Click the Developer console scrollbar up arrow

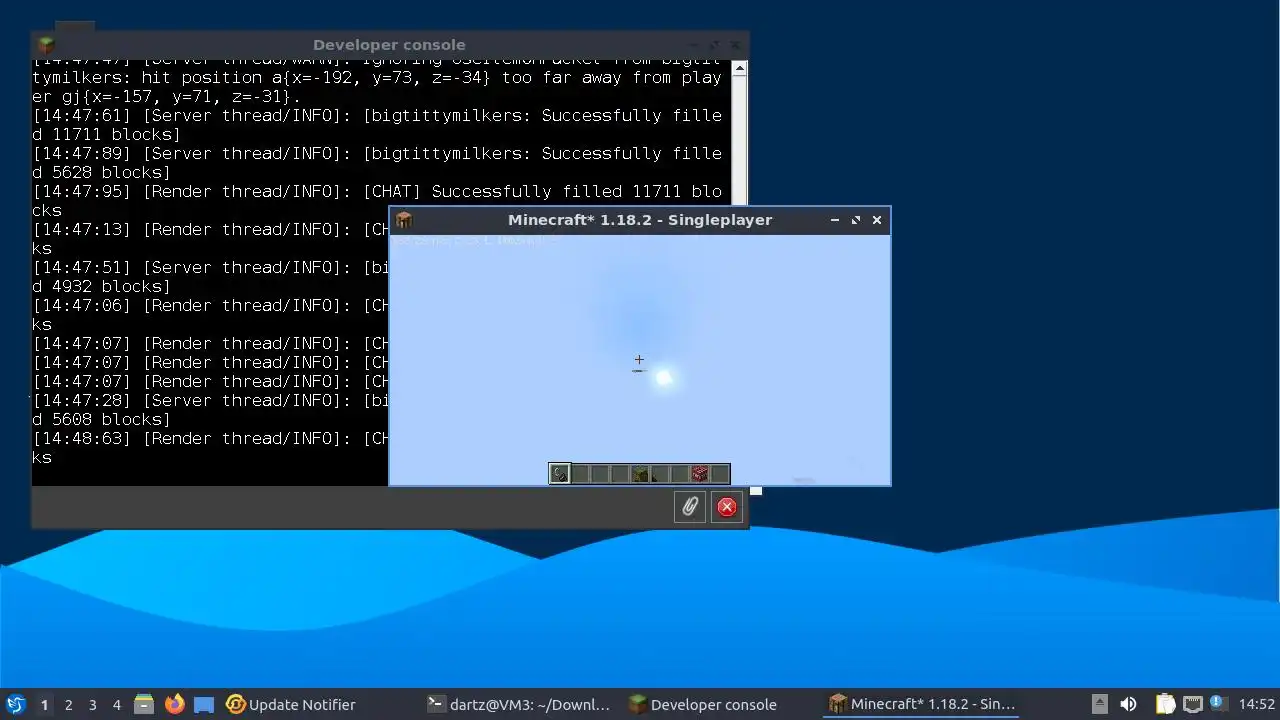click(739, 69)
